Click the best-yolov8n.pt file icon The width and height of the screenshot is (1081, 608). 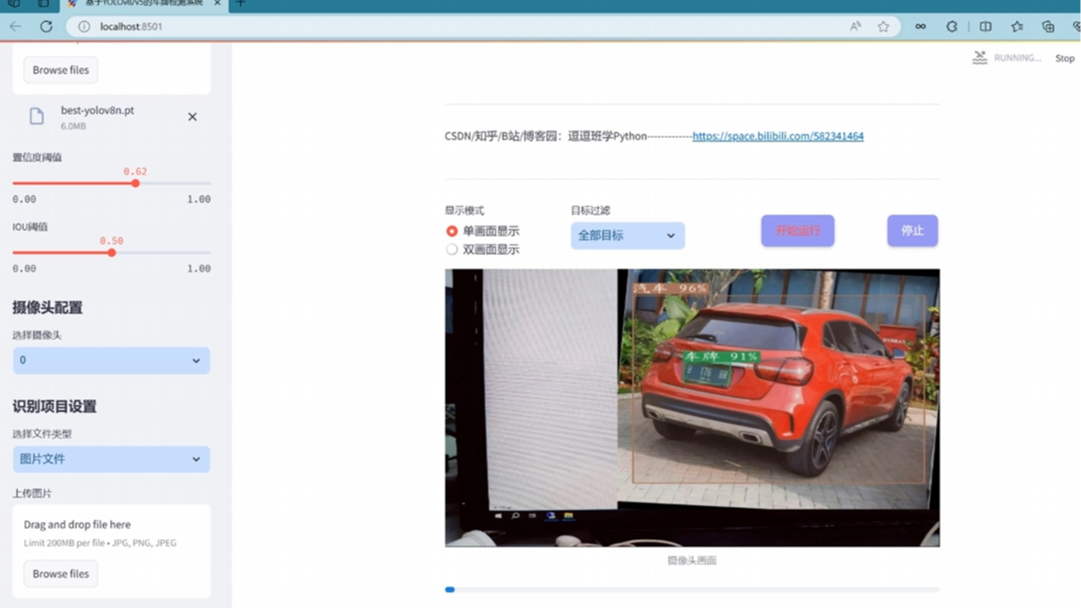pos(37,116)
